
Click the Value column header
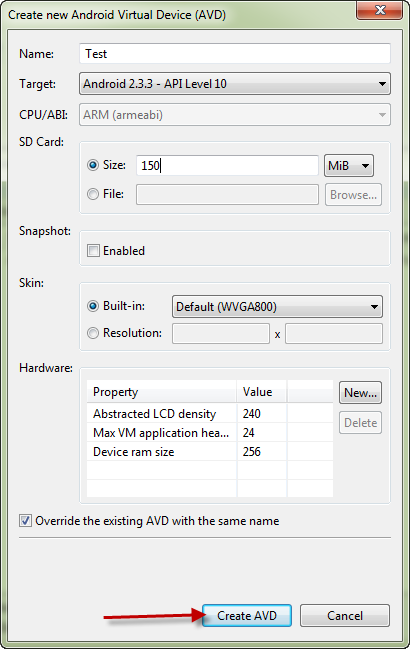[261, 392]
